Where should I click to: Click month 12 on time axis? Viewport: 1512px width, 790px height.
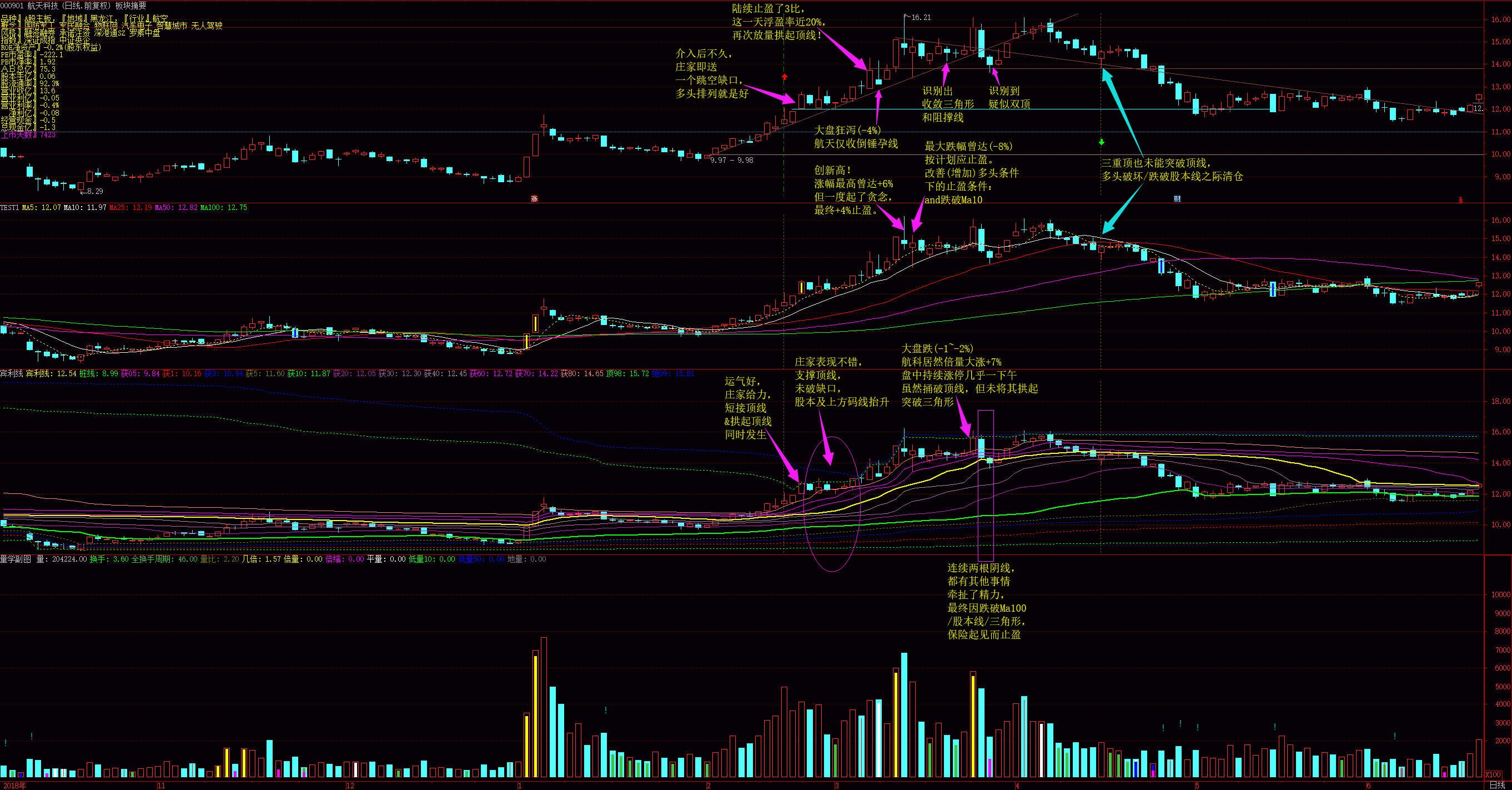pyautogui.click(x=350, y=786)
